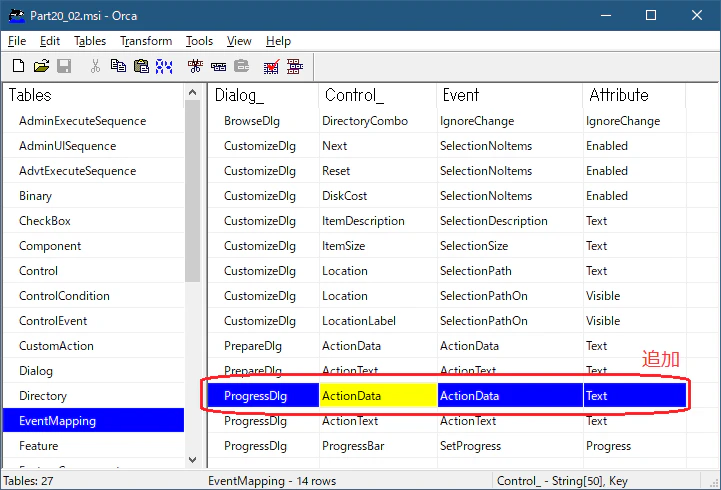Click the 'EventMapping - 14 rows' status text
Screen dimensions: 721x490
272,481
